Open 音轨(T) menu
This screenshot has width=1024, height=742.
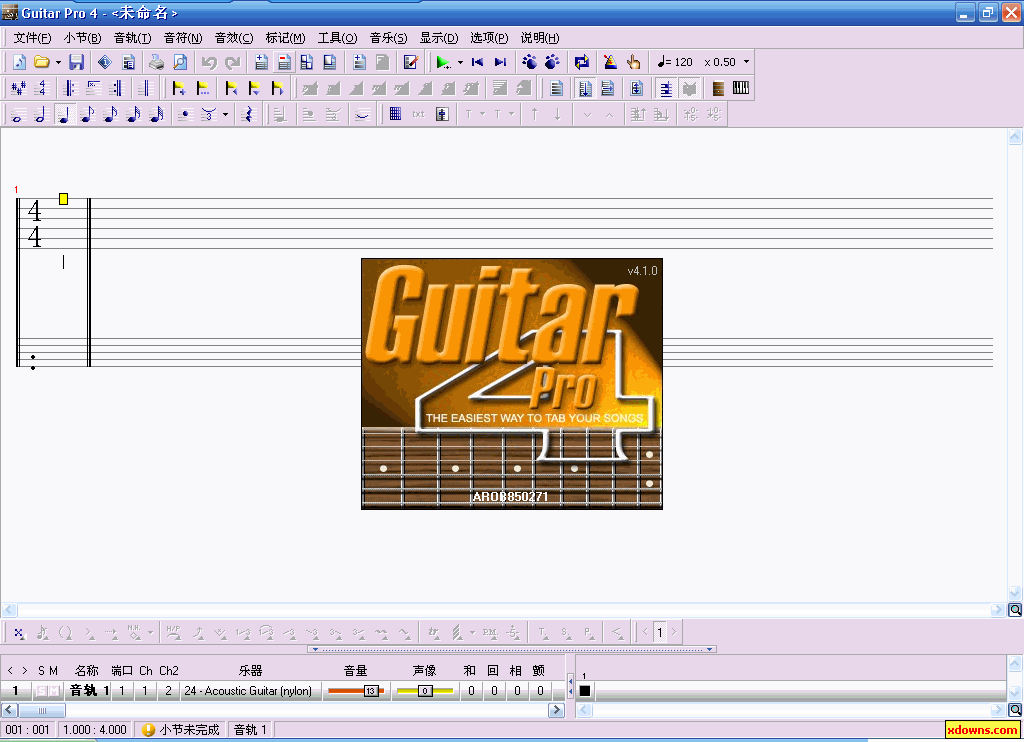pyautogui.click(x=133, y=38)
